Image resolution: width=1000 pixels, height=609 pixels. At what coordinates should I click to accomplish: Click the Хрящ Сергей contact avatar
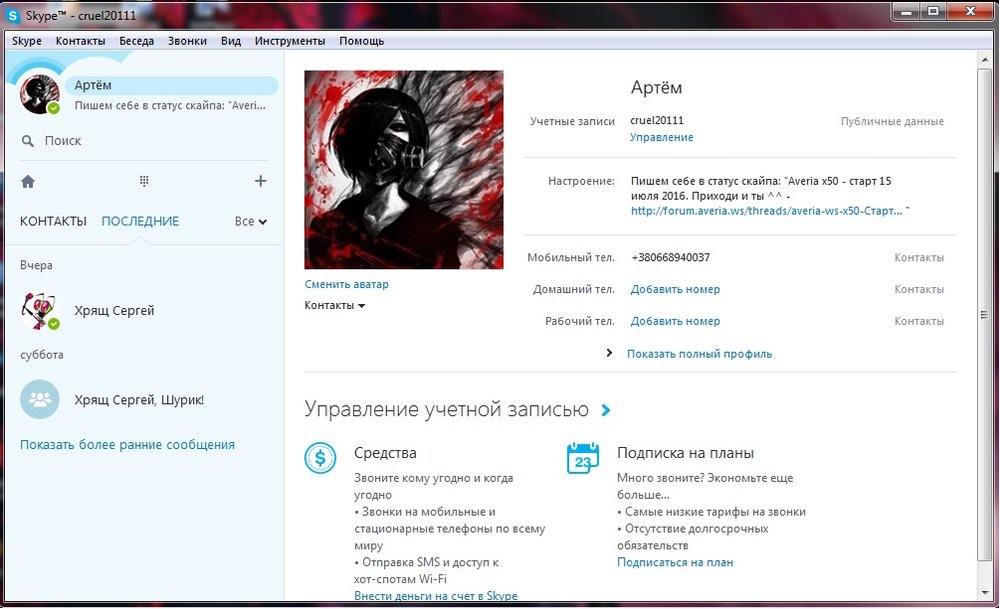(x=41, y=311)
